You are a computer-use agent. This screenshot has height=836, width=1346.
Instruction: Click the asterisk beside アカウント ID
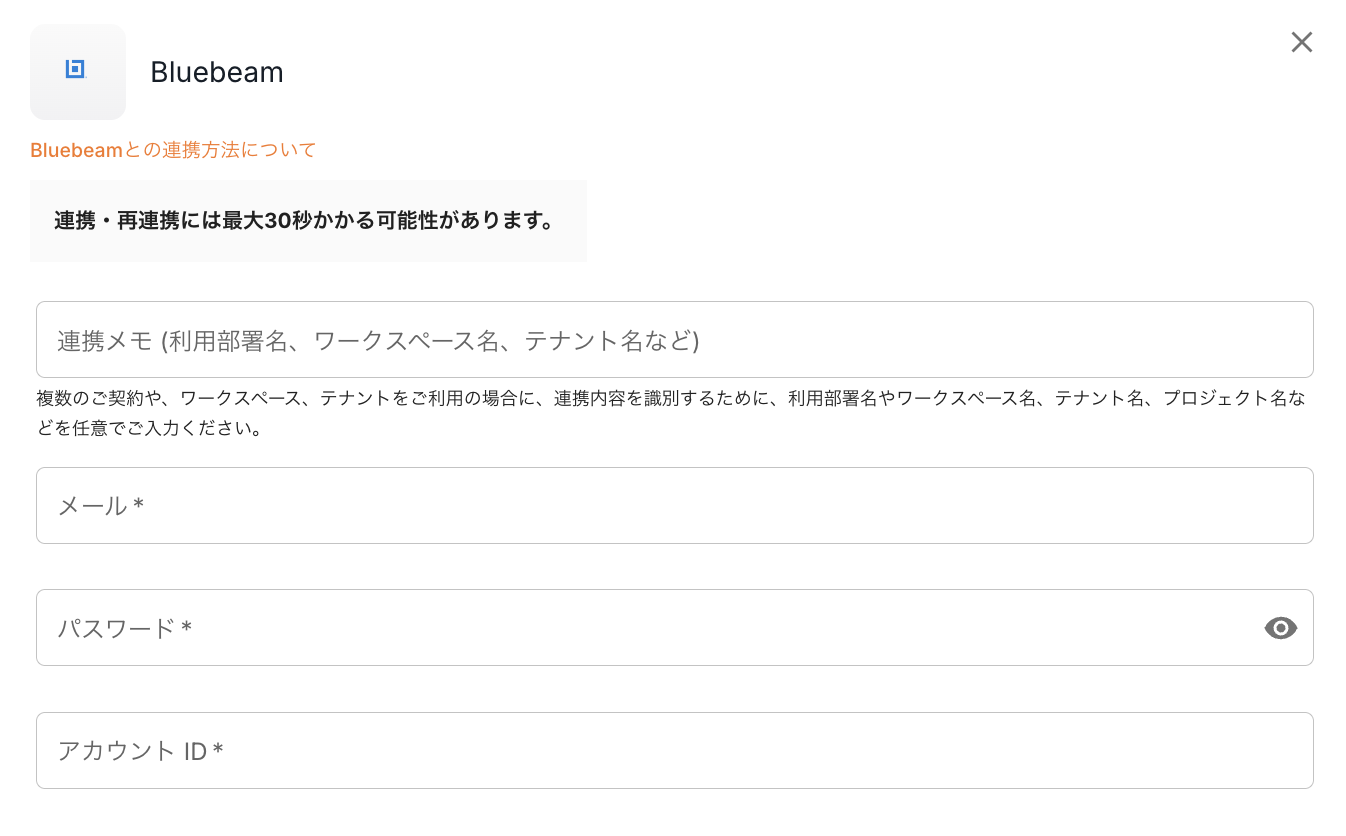(x=218, y=751)
